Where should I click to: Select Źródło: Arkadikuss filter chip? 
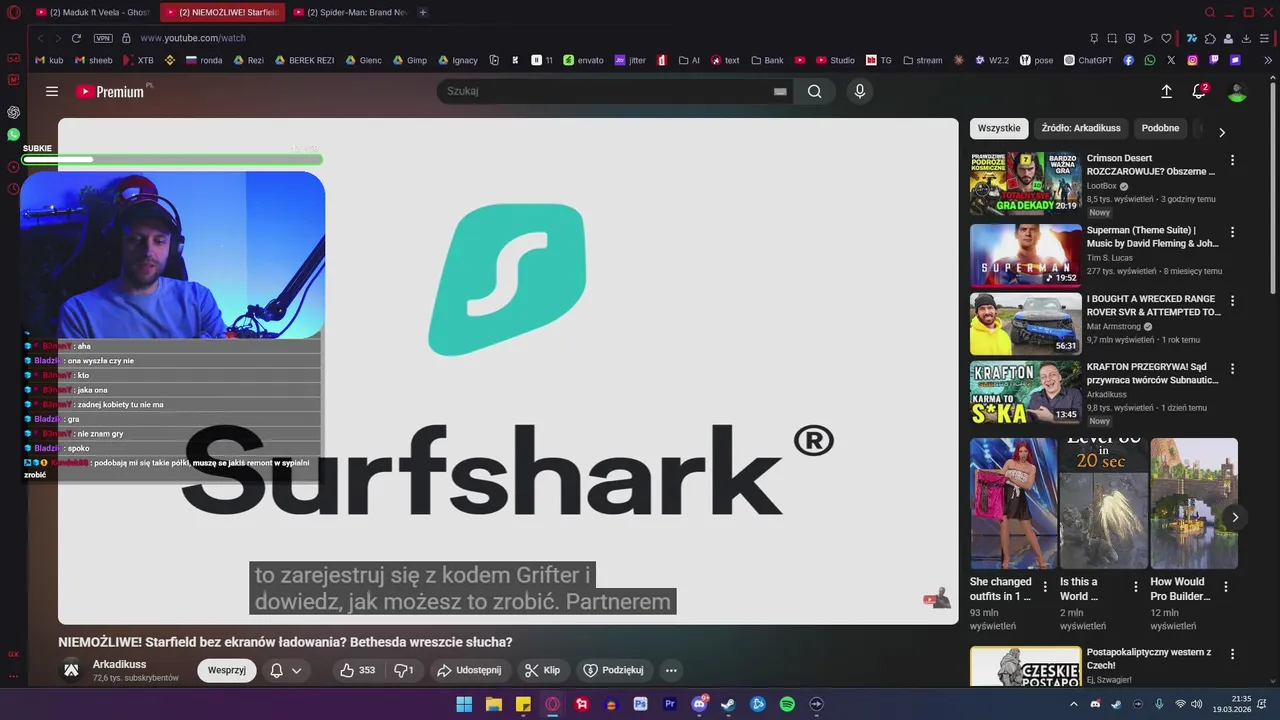click(x=1081, y=128)
